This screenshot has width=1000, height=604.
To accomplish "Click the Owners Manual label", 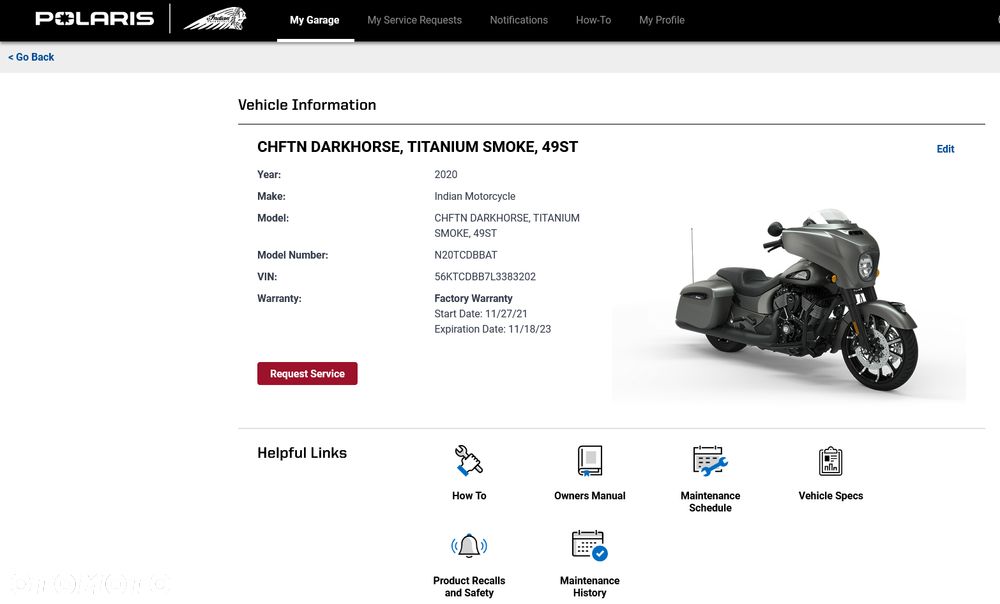I will (x=589, y=496).
